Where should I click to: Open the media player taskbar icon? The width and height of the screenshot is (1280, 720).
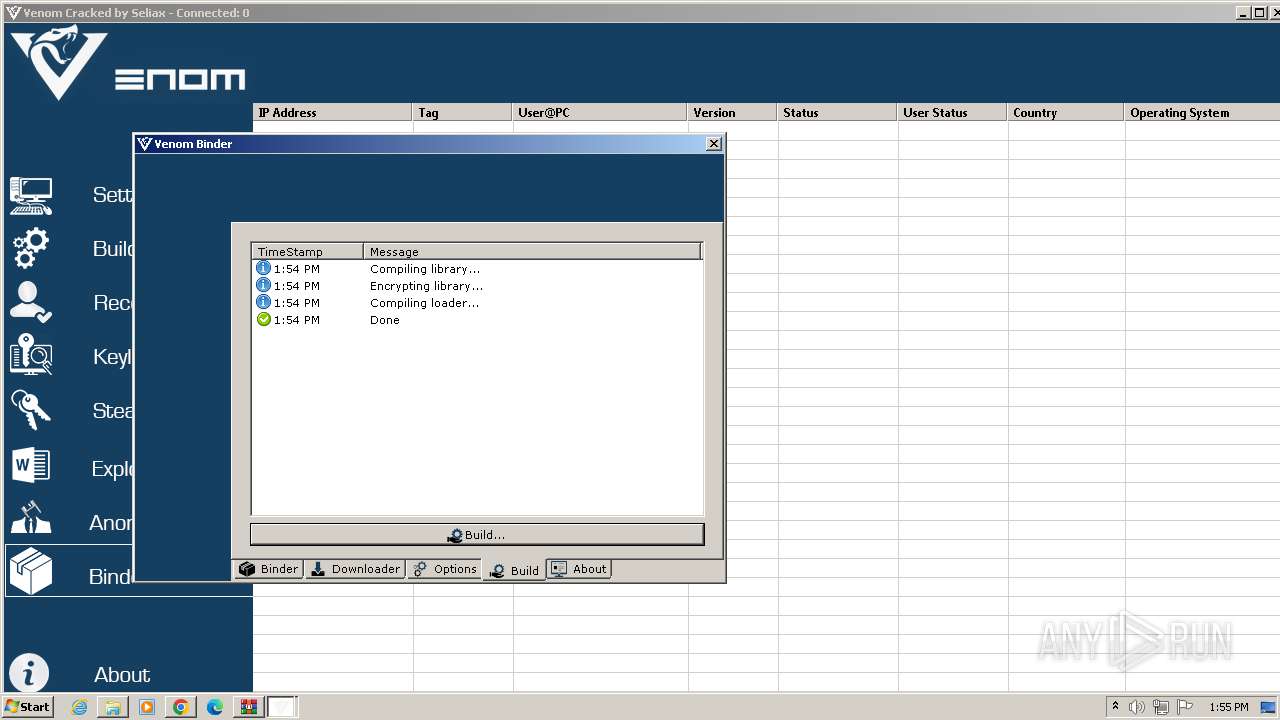147,707
